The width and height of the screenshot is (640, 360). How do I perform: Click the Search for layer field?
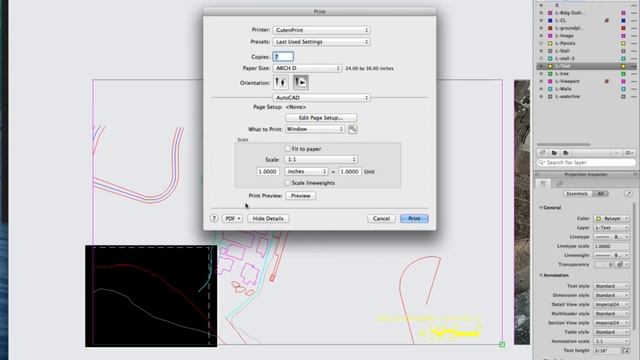coord(586,162)
